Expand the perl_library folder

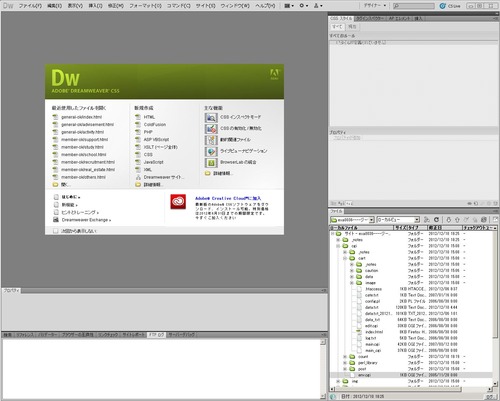click(x=345, y=363)
